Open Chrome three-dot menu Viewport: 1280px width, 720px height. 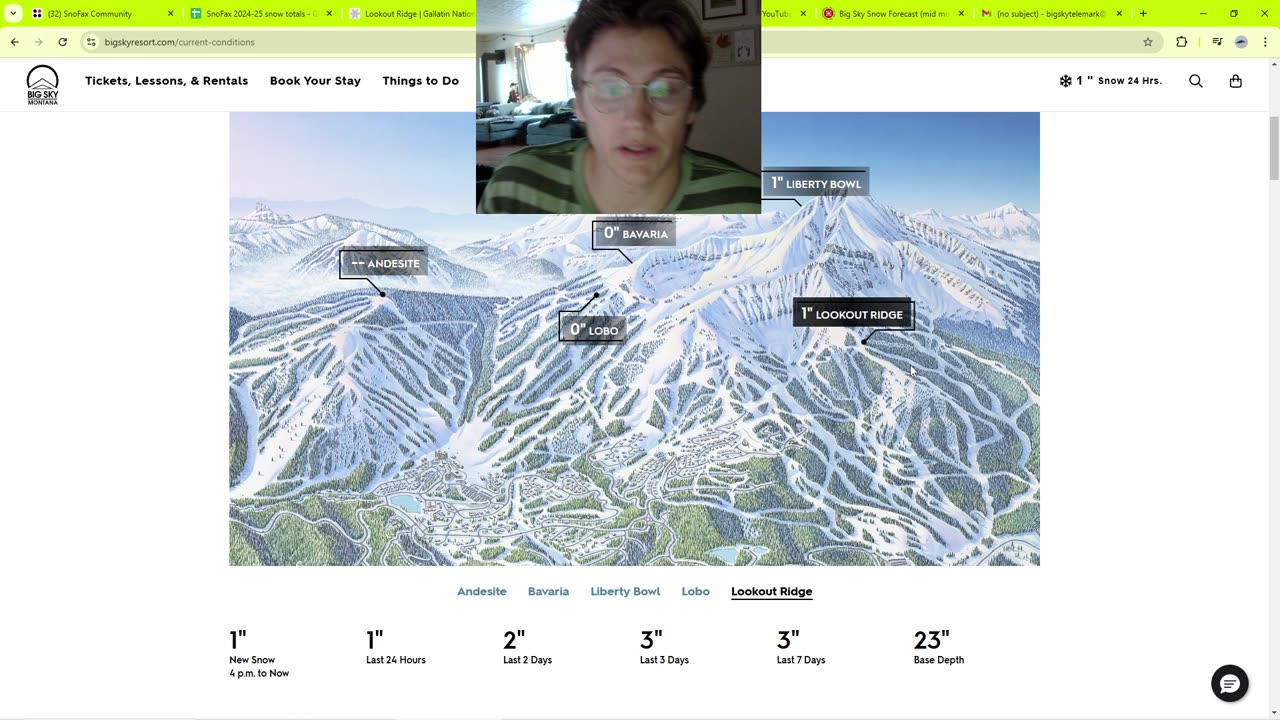coord(1265,42)
